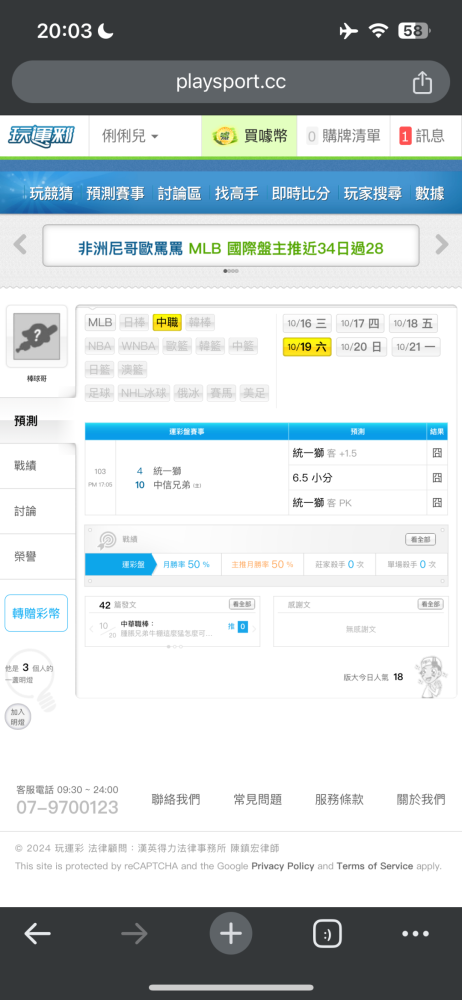Open 玩競猜 in the blue nav bar

point(51,193)
